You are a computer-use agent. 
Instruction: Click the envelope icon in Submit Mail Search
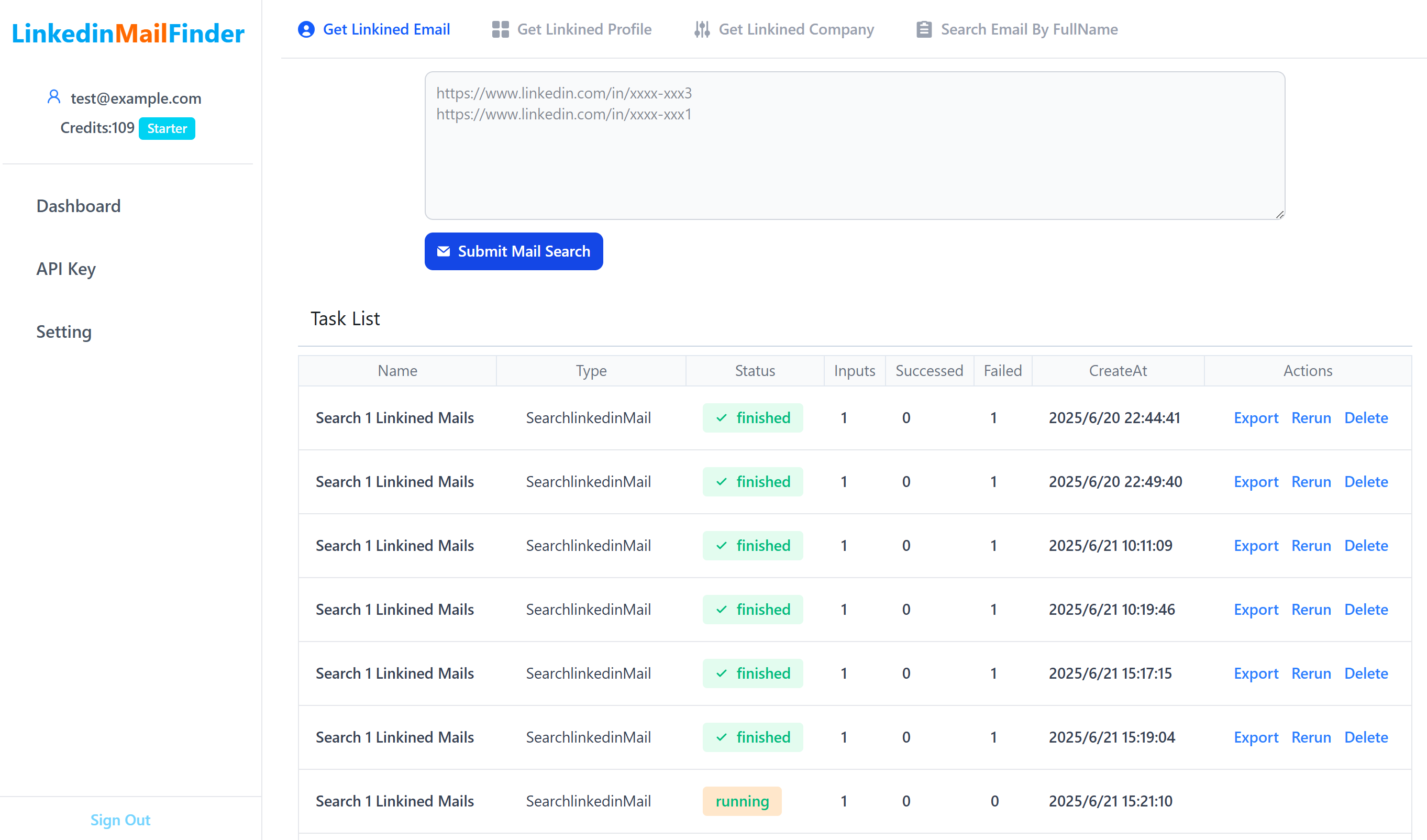click(444, 251)
